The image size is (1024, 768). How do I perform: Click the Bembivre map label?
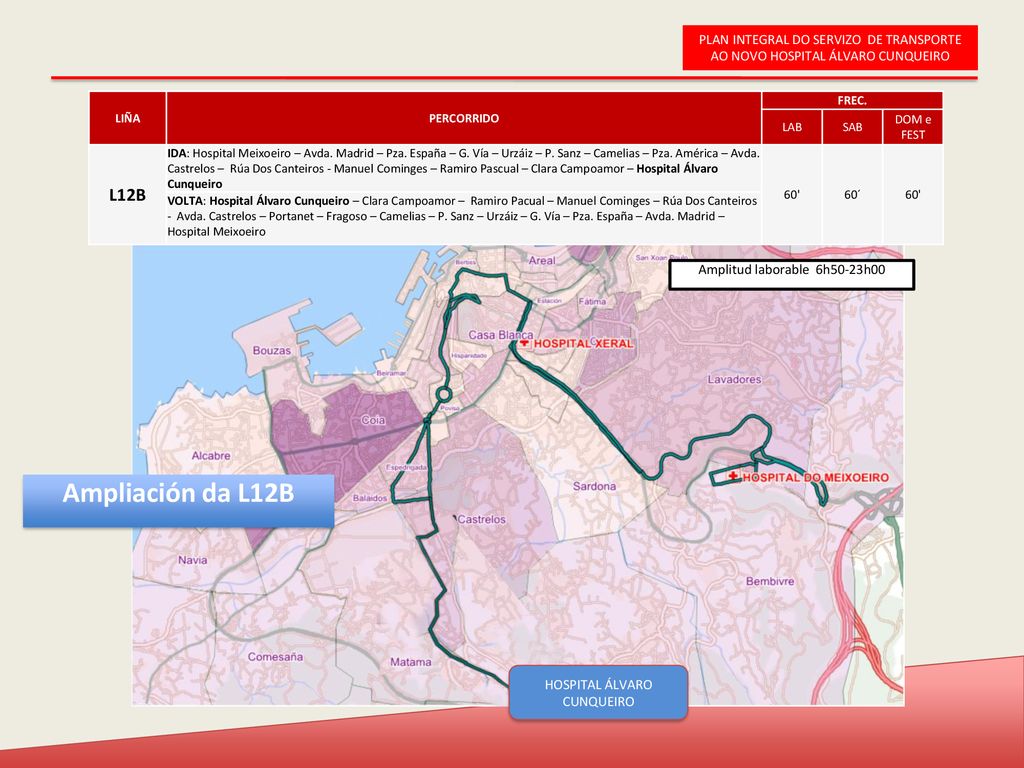pyautogui.click(x=770, y=581)
